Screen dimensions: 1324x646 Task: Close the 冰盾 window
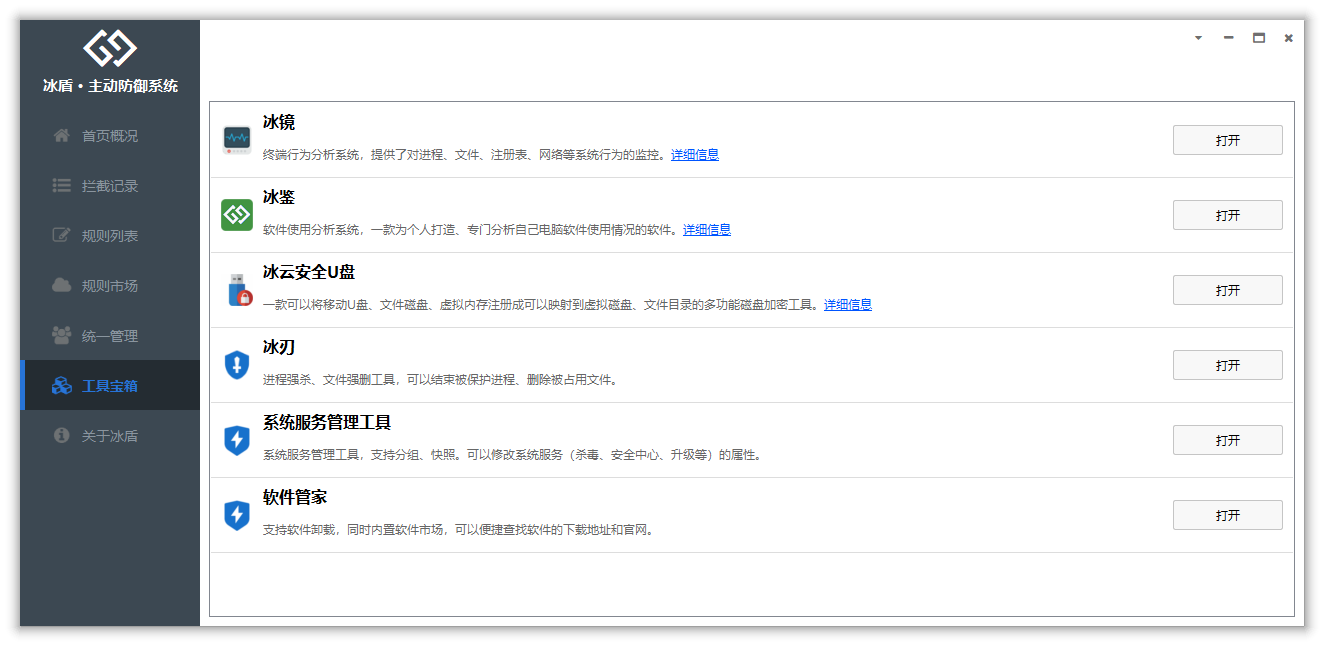click(x=1288, y=38)
